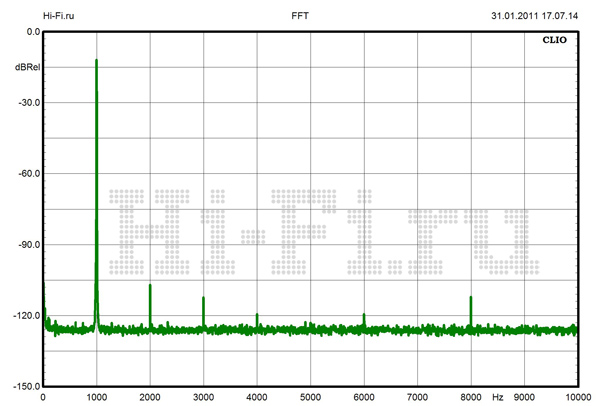Click the FFT chart title
This screenshot has width=600, height=406.
(x=299, y=16)
